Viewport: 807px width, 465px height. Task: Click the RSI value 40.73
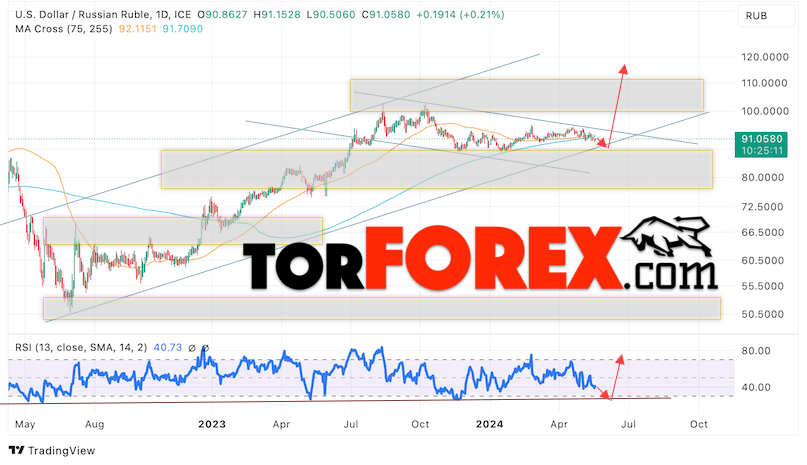(168, 348)
